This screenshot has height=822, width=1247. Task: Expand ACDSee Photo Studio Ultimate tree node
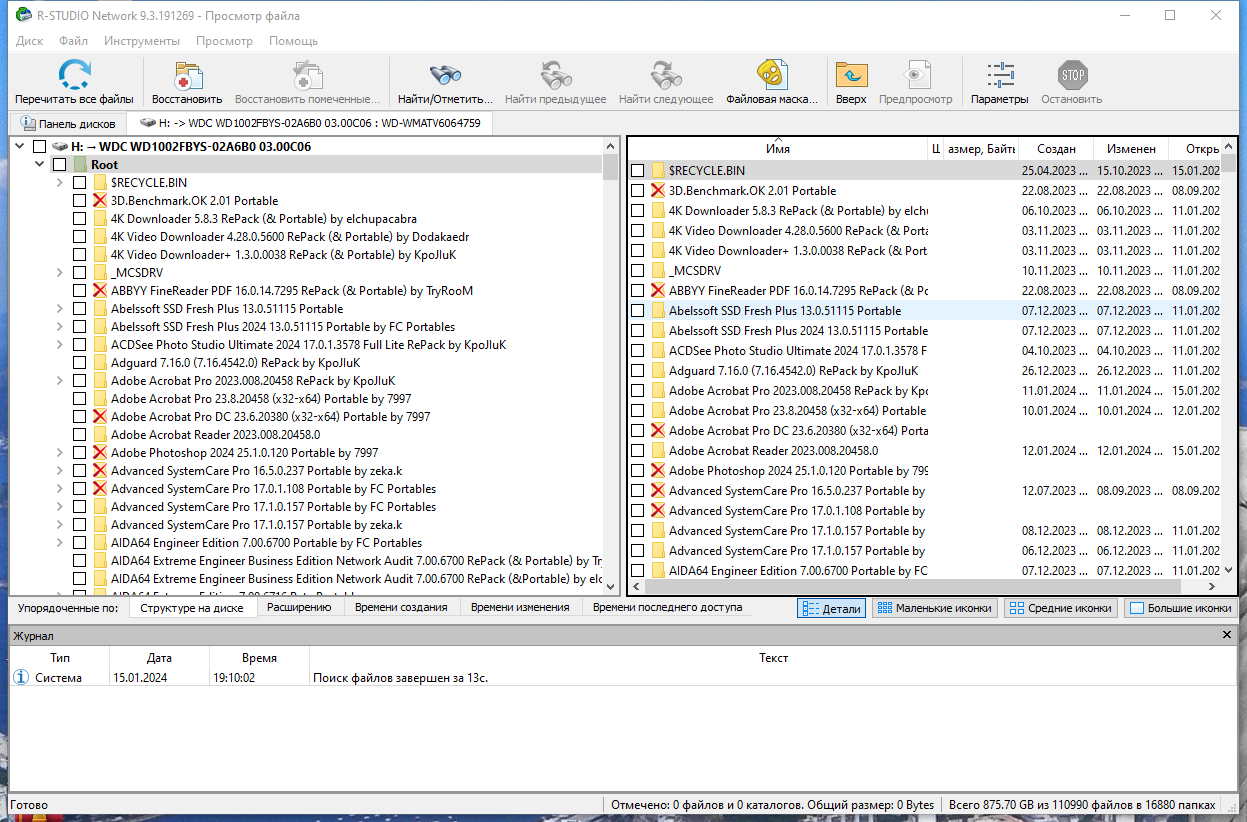tap(60, 345)
